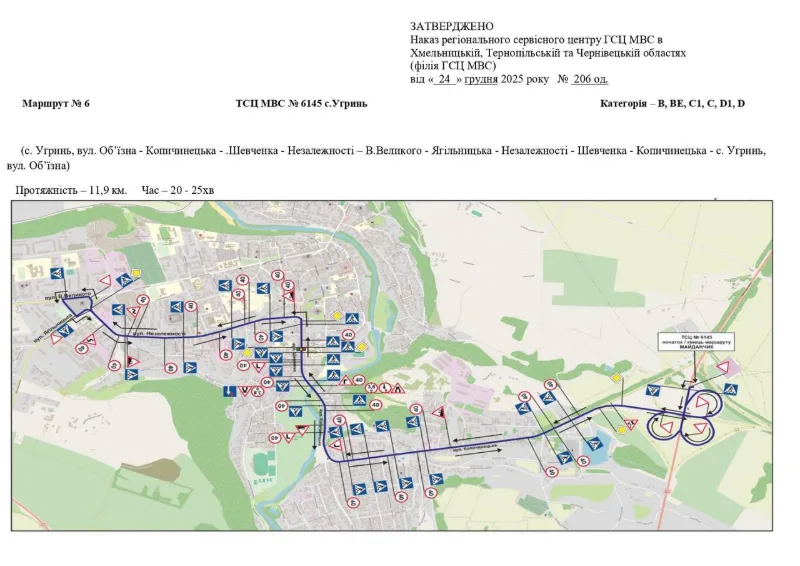Select the tunnel warning triangle sign
This screenshot has height=566, width=800.
click(398, 388)
